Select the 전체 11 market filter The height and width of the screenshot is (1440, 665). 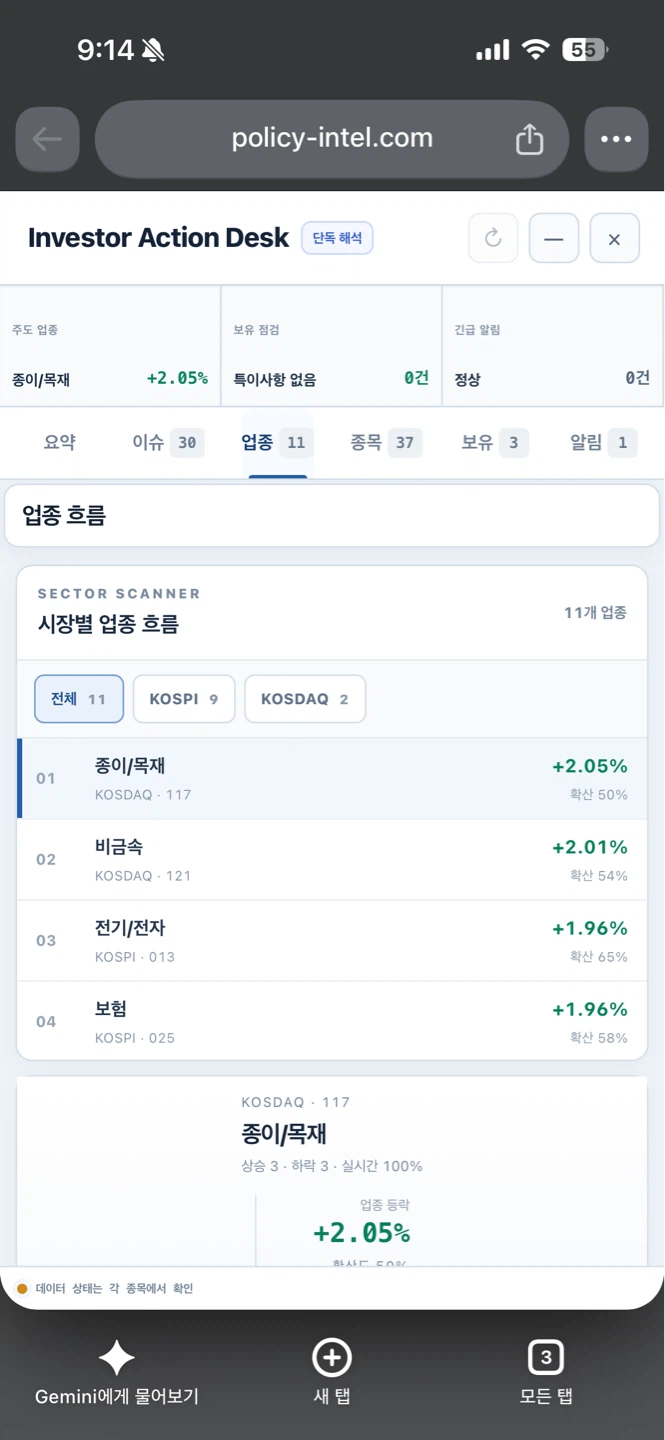pyautogui.click(x=79, y=699)
